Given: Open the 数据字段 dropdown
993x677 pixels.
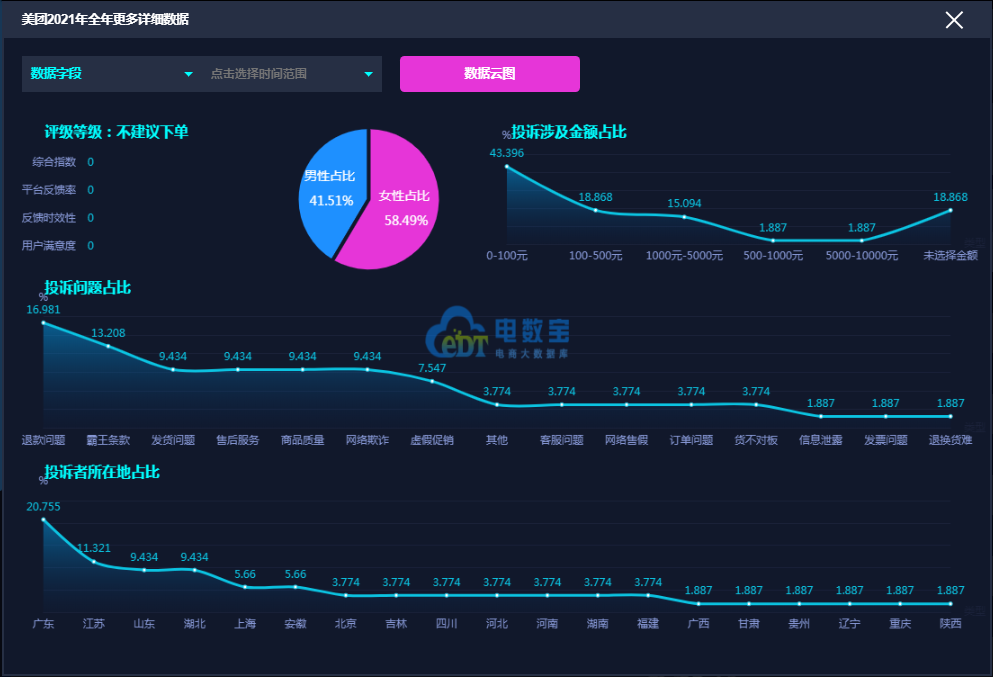Looking at the screenshot, I should [x=112, y=74].
